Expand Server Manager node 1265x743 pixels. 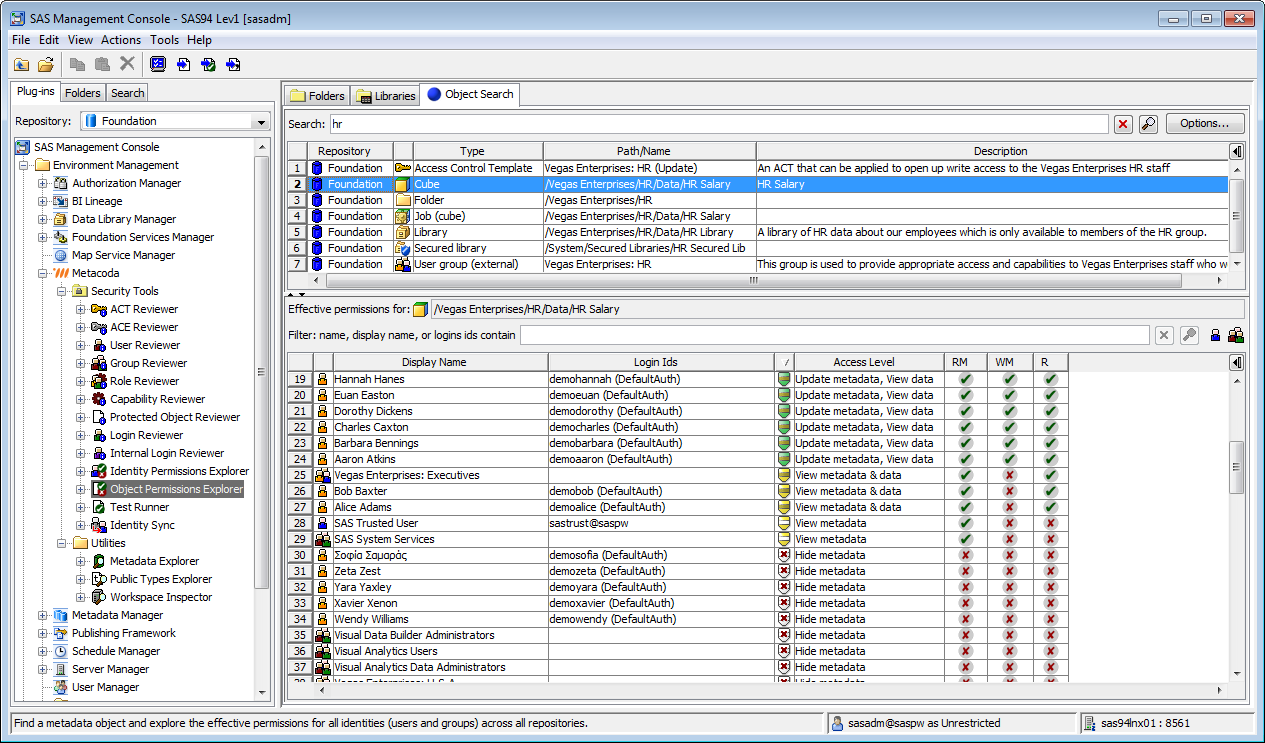click(x=43, y=669)
